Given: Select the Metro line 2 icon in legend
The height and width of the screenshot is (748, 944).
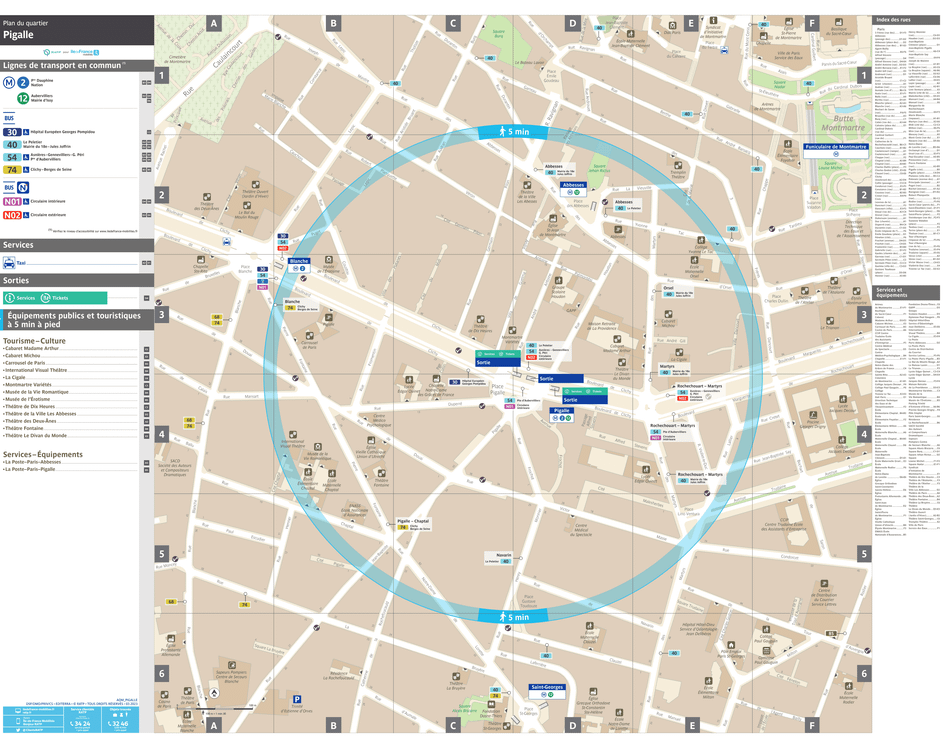Looking at the screenshot, I should tap(22, 82).
